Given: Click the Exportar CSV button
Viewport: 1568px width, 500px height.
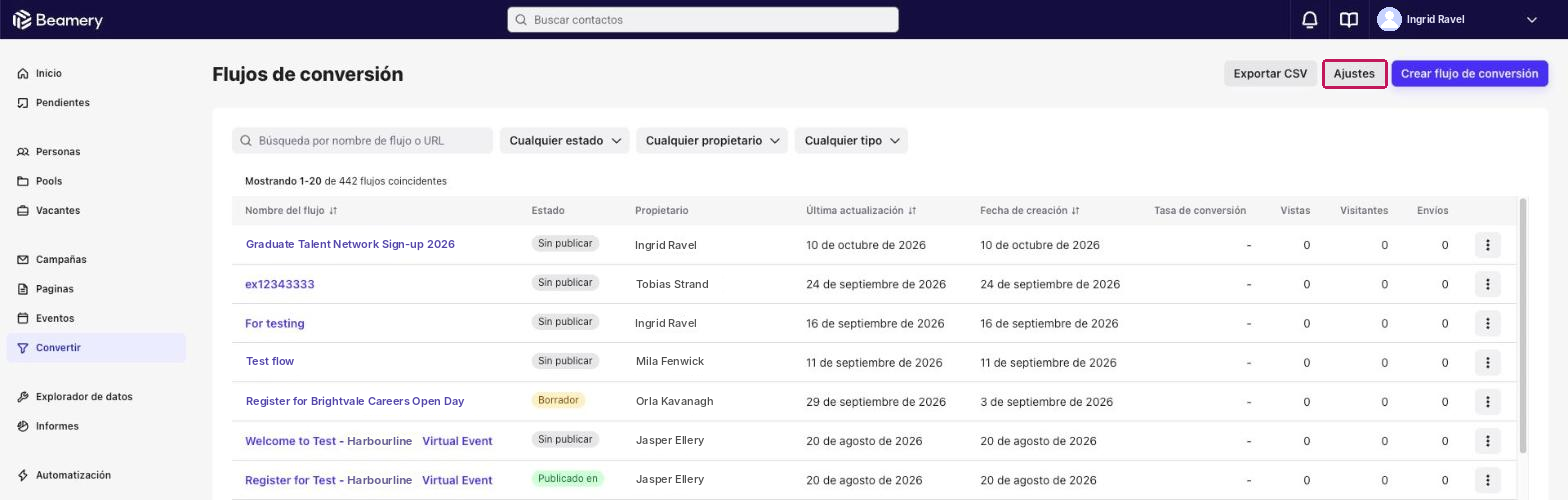Looking at the screenshot, I should [x=1270, y=74].
